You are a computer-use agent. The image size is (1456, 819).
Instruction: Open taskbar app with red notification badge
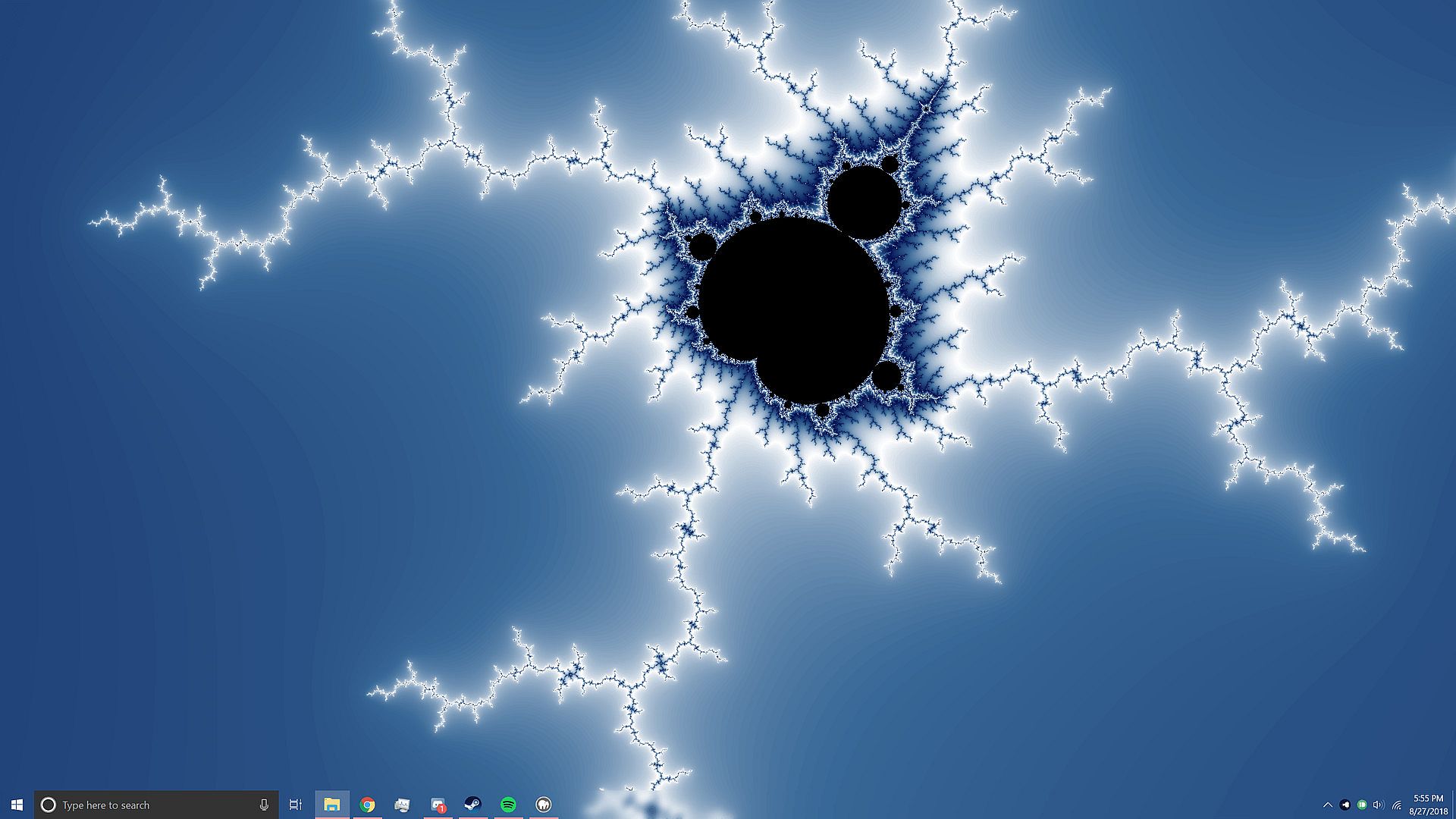click(438, 805)
